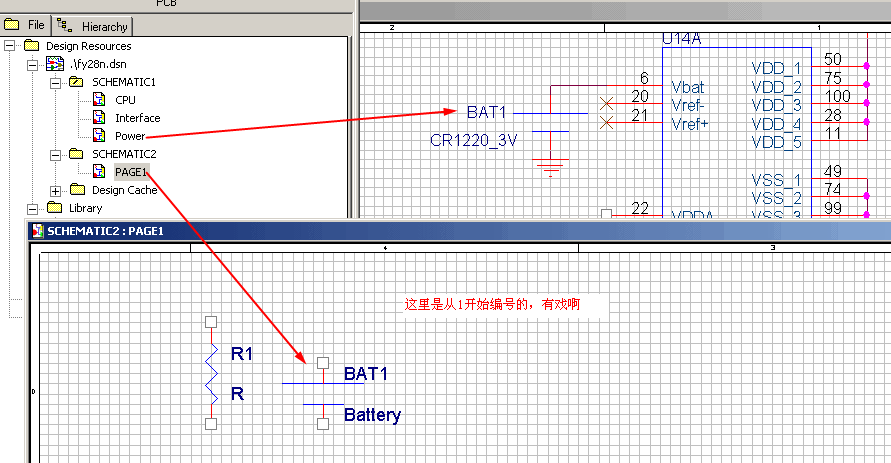Click the Vbat pin name
Image resolution: width=891 pixels, height=463 pixels.
688,87
